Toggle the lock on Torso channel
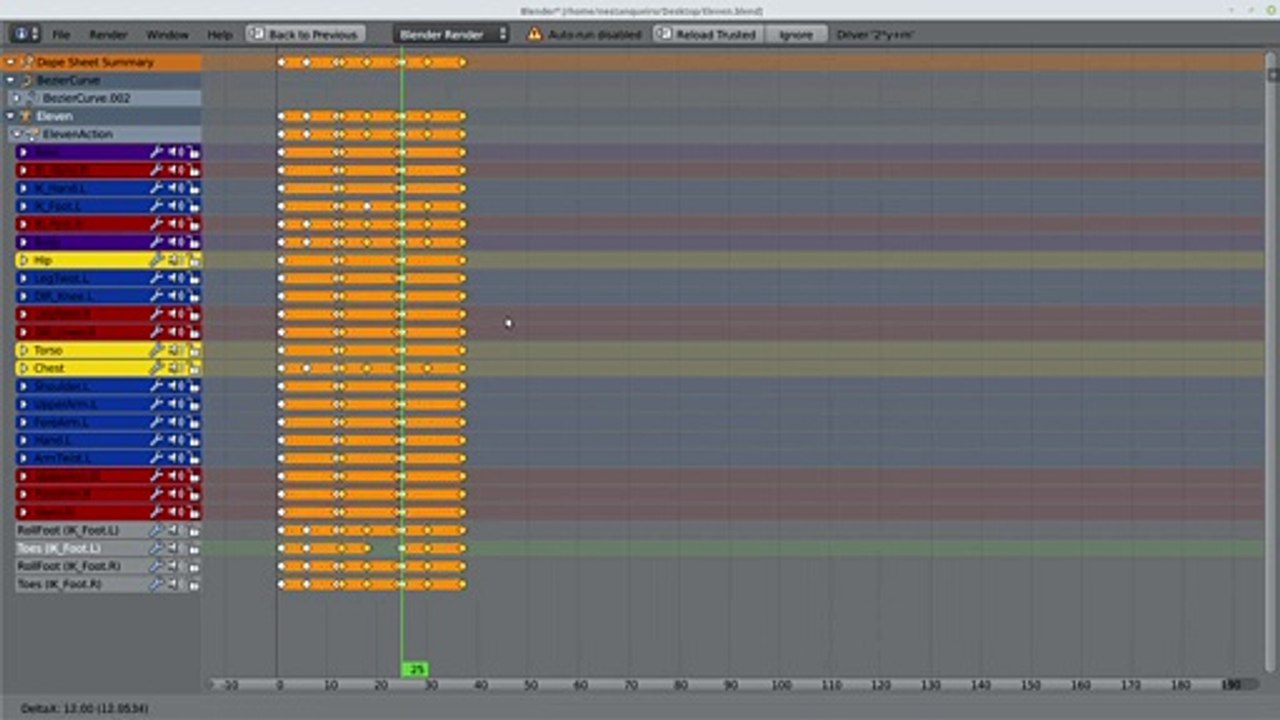 pos(194,350)
